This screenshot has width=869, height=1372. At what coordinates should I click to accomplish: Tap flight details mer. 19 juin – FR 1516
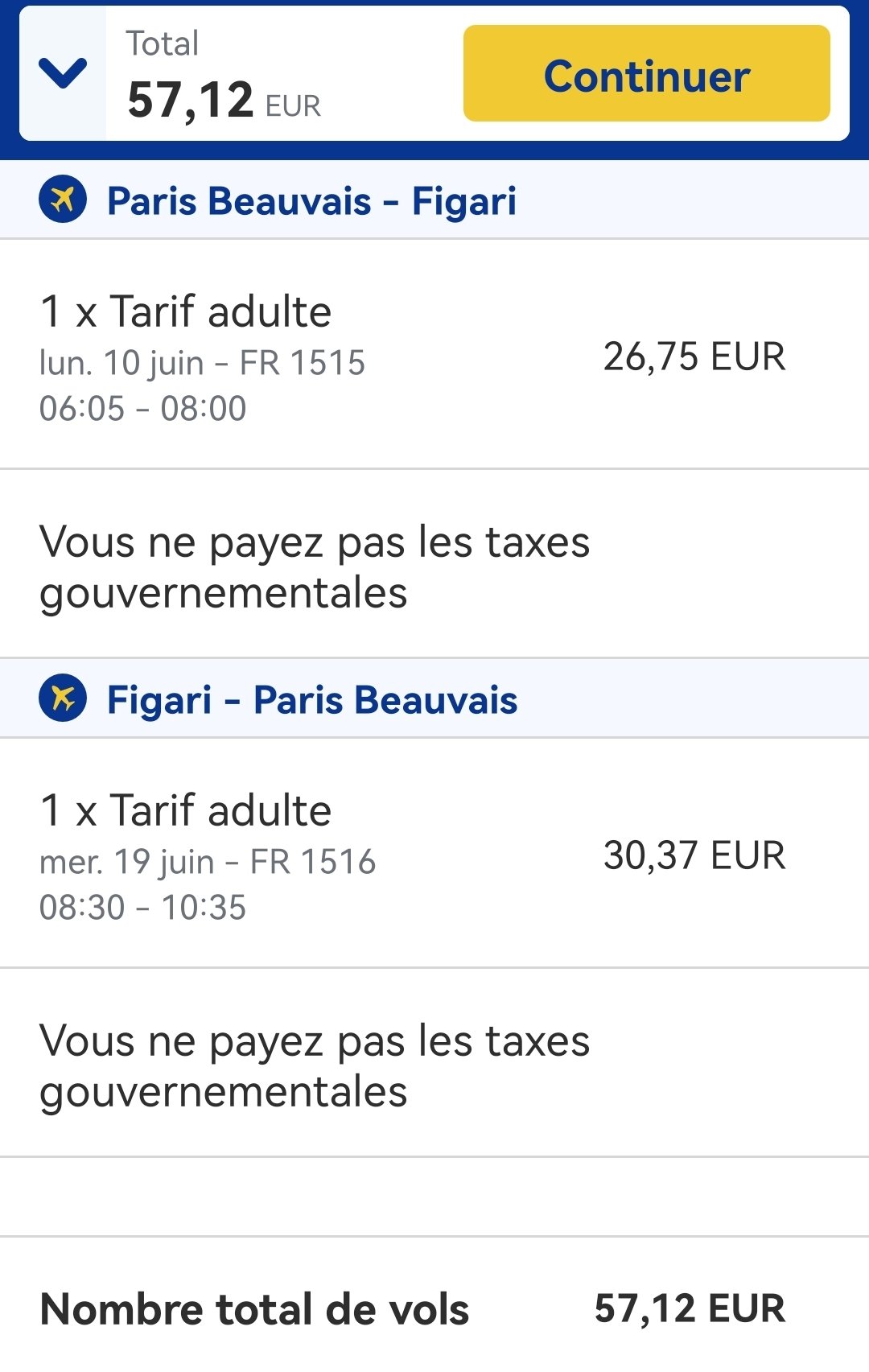[x=208, y=863]
